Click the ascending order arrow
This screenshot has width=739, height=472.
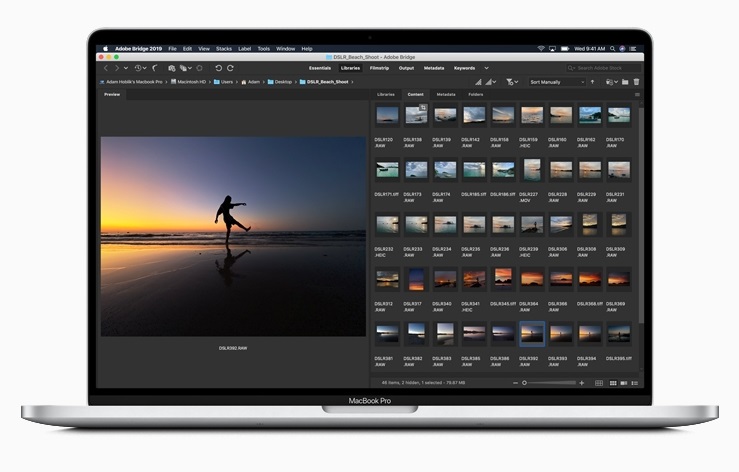pyautogui.click(x=592, y=82)
